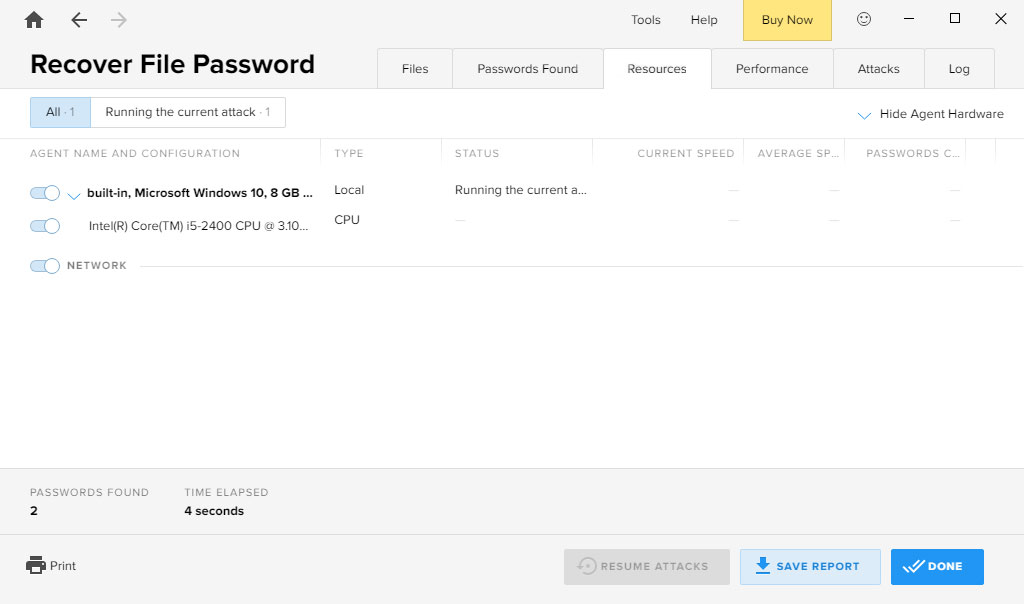Click Hide Agent Hardware chevron
Image resolution: width=1024 pixels, height=604 pixels.
[x=864, y=116]
